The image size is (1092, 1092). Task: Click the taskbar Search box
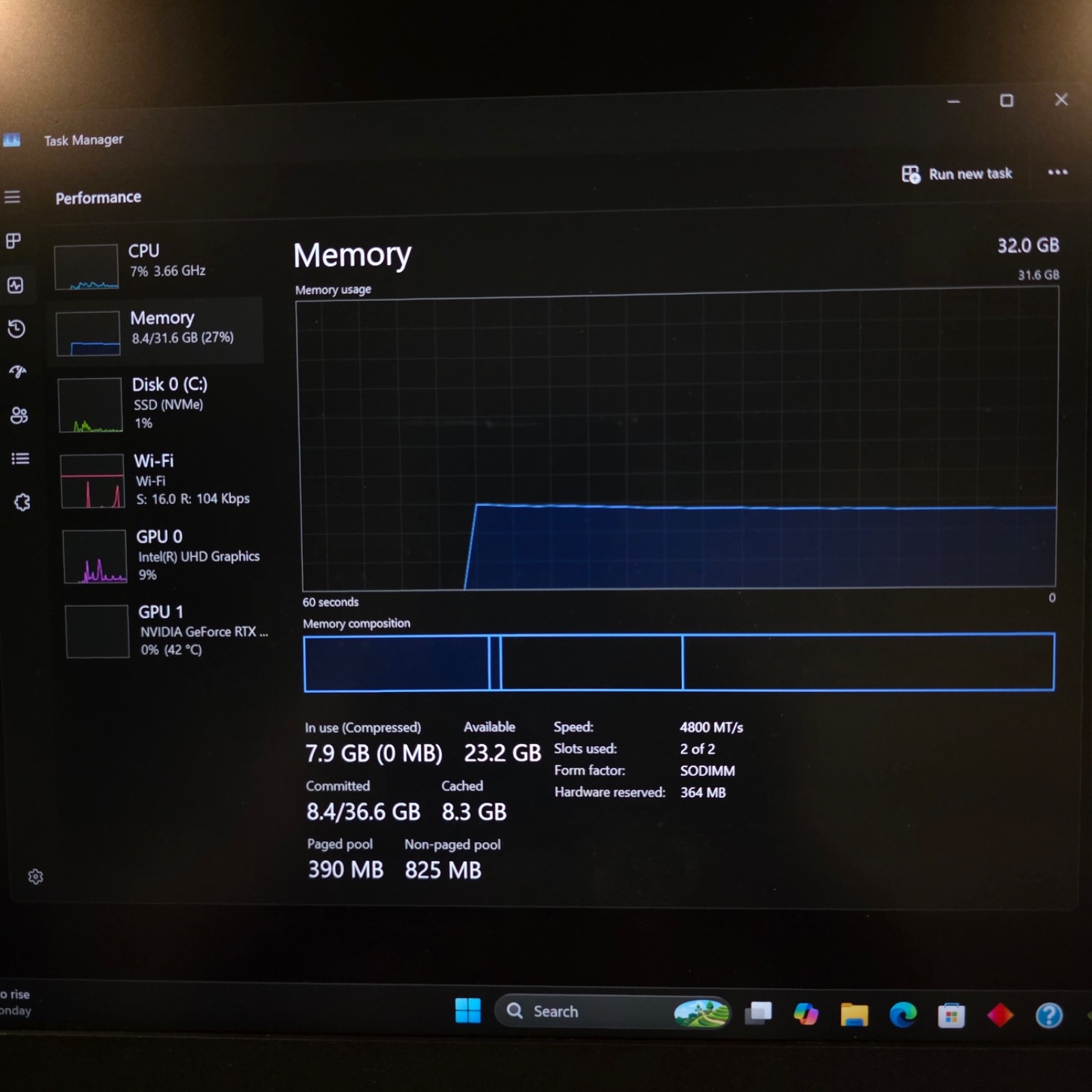coord(613,1012)
